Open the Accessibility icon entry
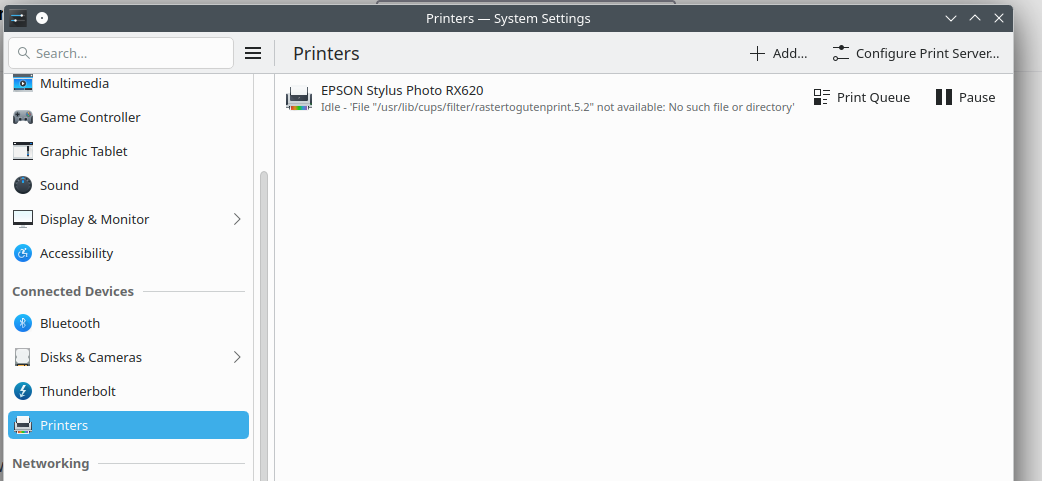 tap(23, 253)
